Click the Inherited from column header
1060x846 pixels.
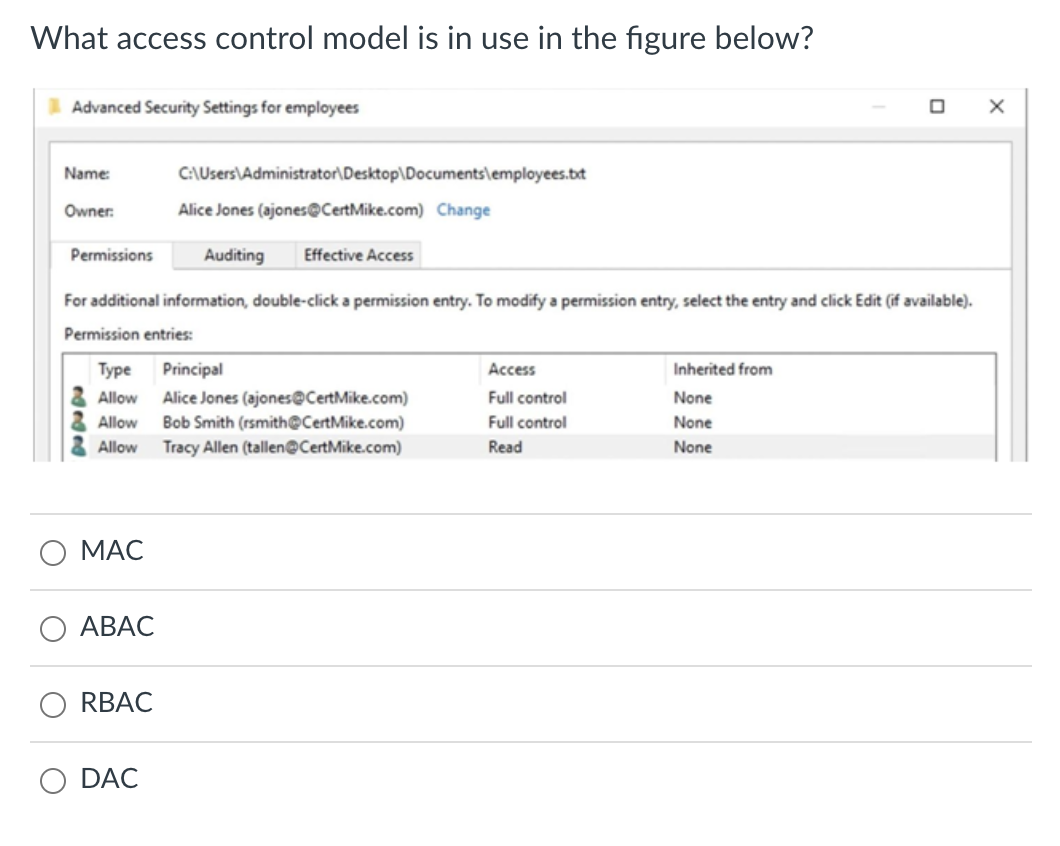click(722, 370)
